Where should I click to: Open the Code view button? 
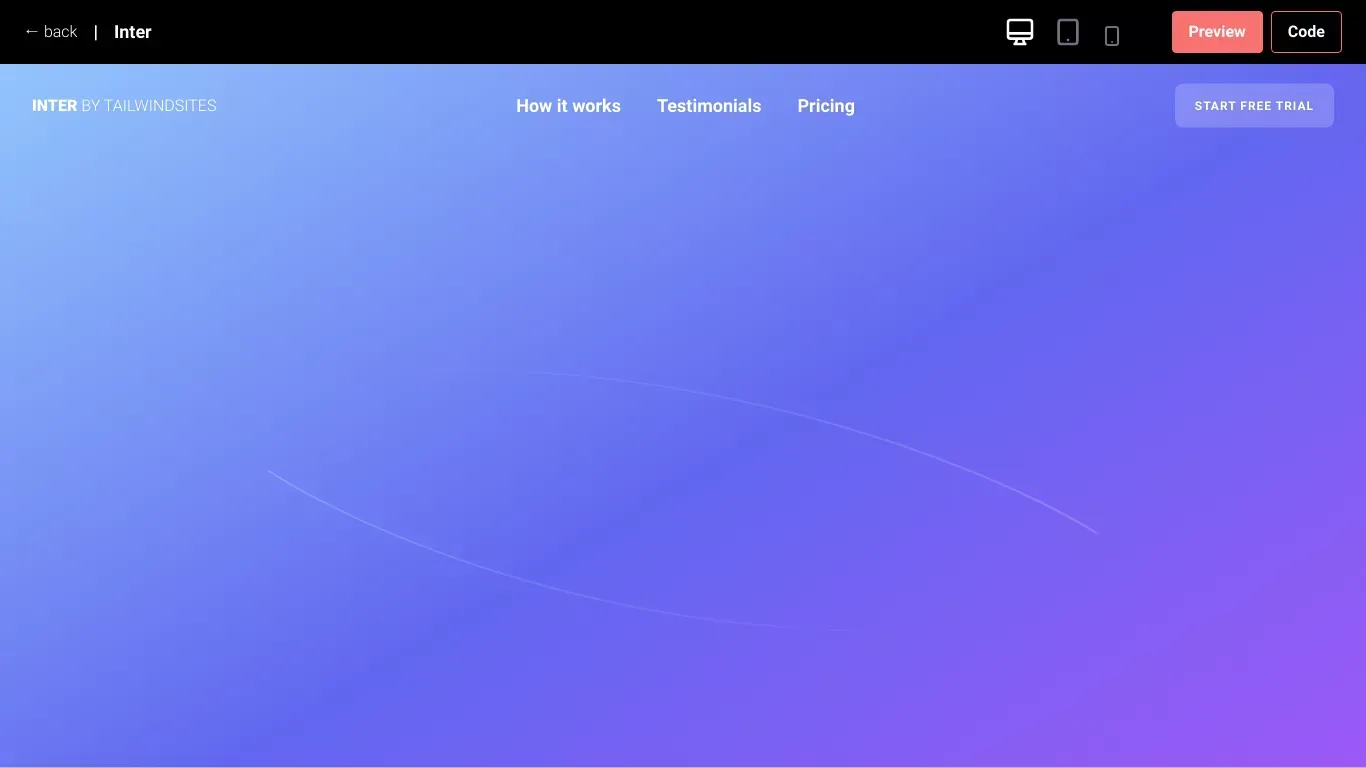point(1306,32)
